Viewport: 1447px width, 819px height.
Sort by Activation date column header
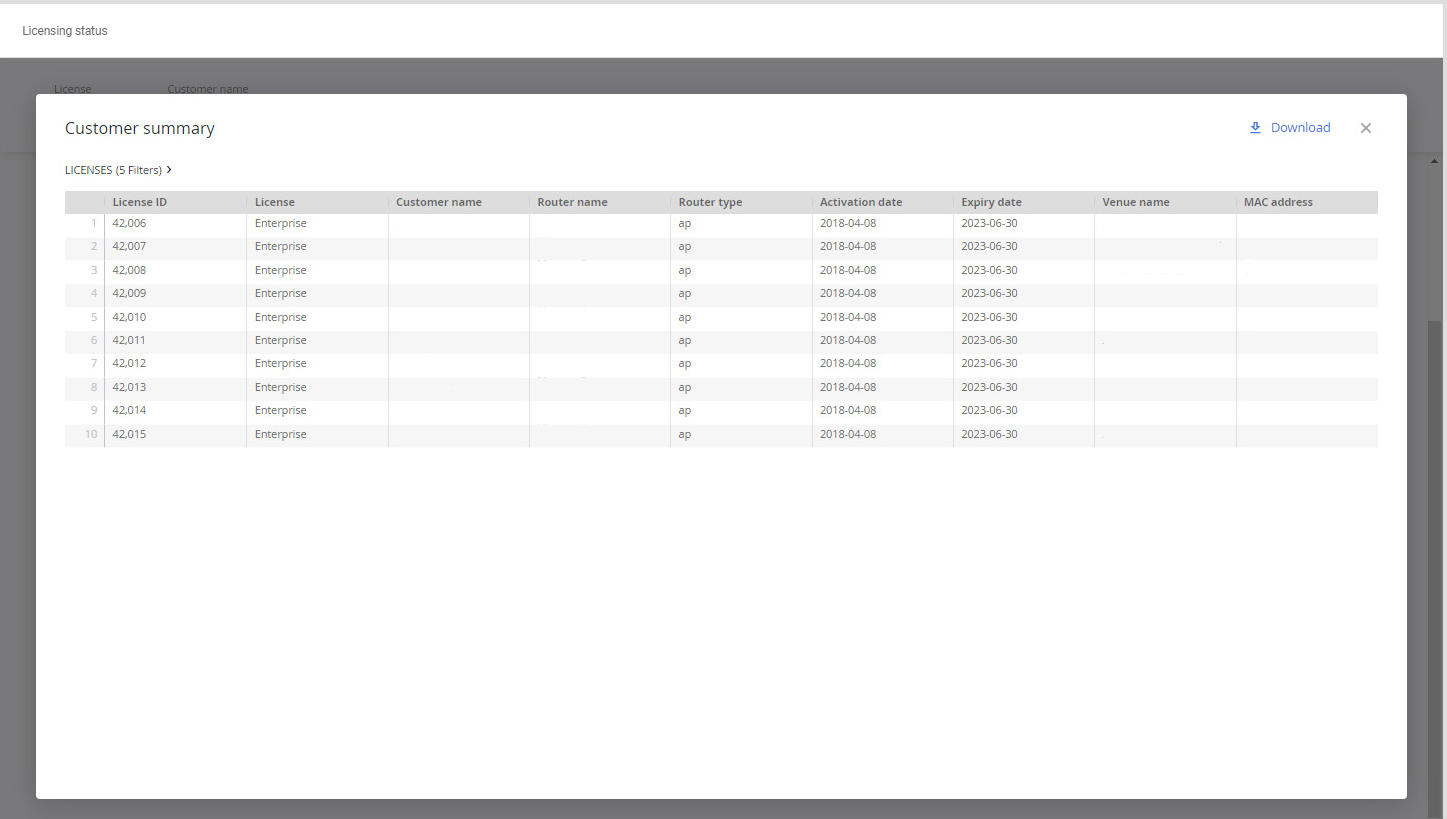860,202
